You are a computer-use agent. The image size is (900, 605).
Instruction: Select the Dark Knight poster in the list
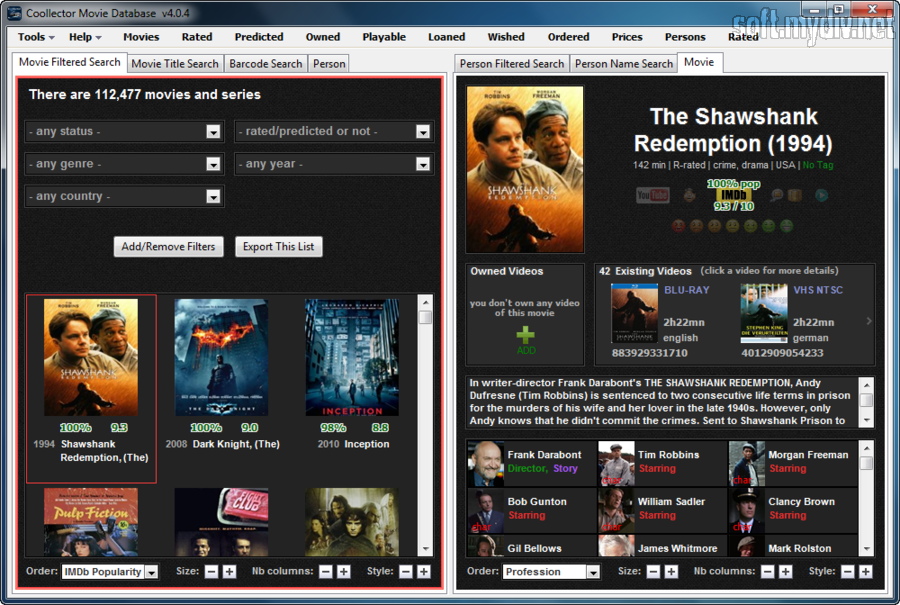tap(221, 357)
